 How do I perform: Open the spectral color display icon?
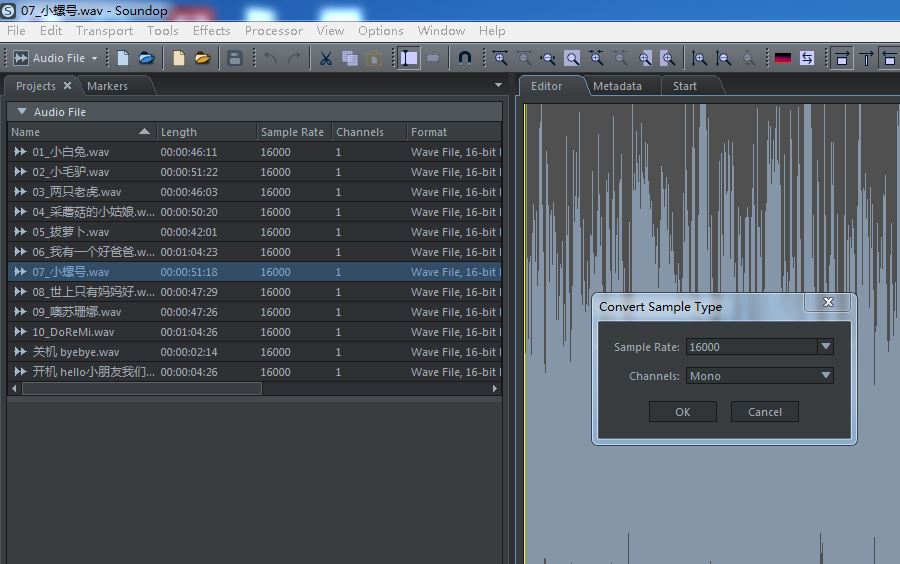click(783, 58)
